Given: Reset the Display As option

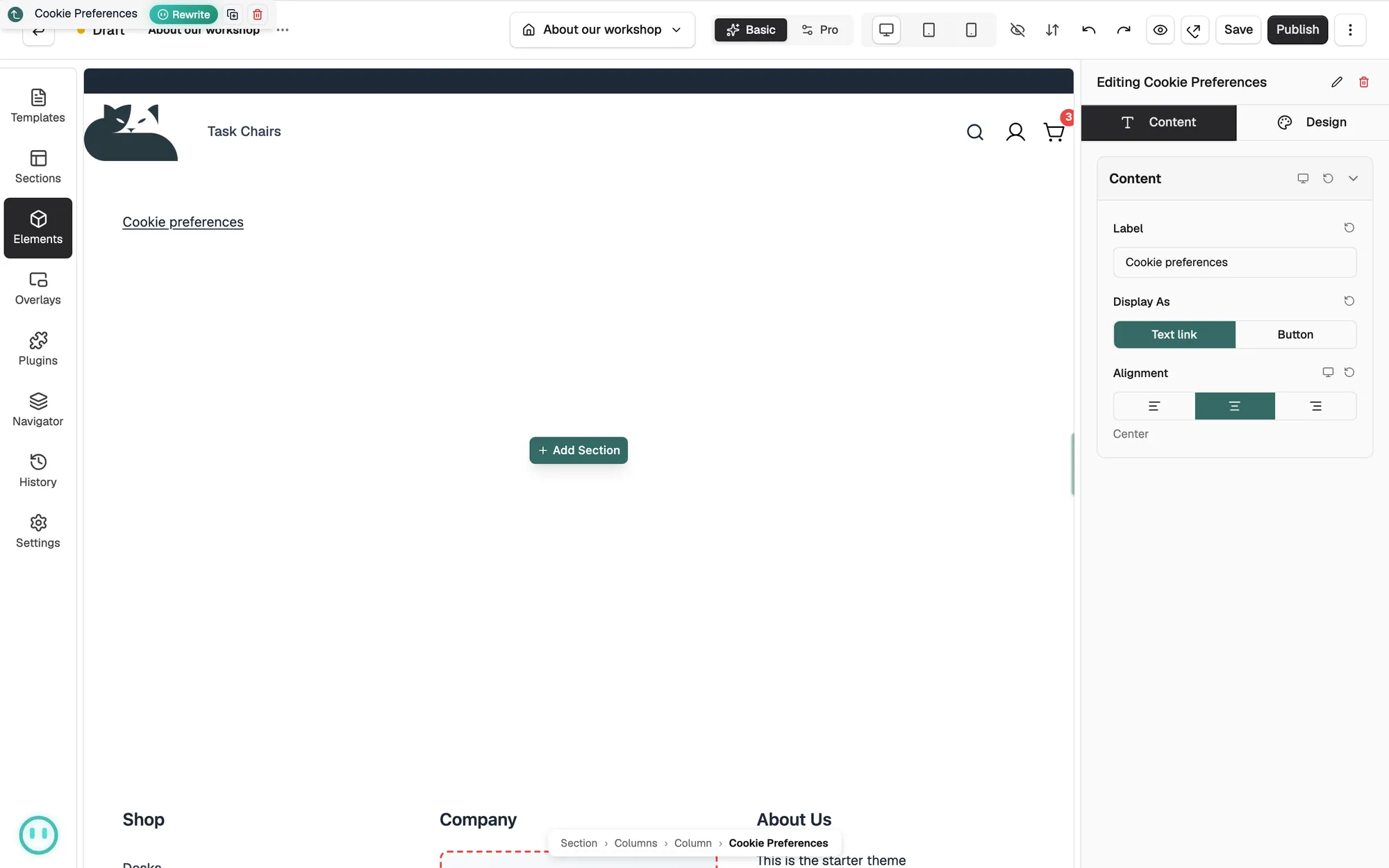Looking at the screenshot, I should [1349, 301].
